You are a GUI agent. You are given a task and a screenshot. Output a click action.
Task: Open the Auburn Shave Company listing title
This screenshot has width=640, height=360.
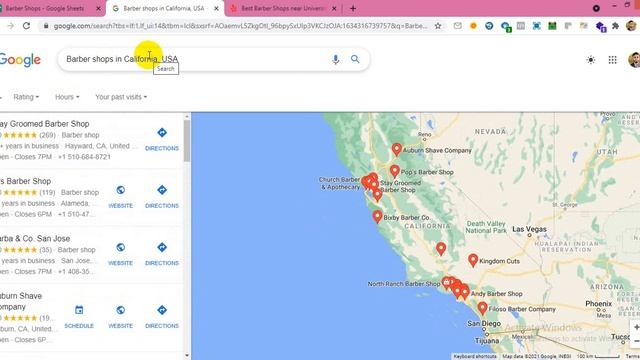(21, 301)
